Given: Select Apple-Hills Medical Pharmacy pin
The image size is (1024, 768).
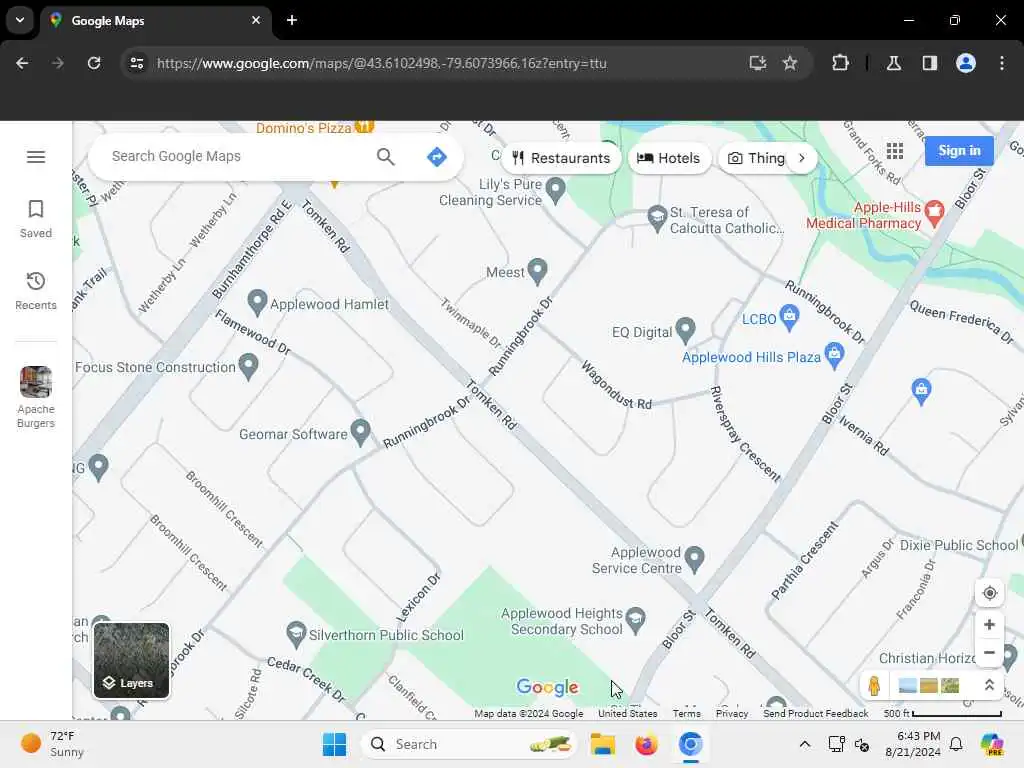Looking at the screenshot, I should click(x=935, y=213).
